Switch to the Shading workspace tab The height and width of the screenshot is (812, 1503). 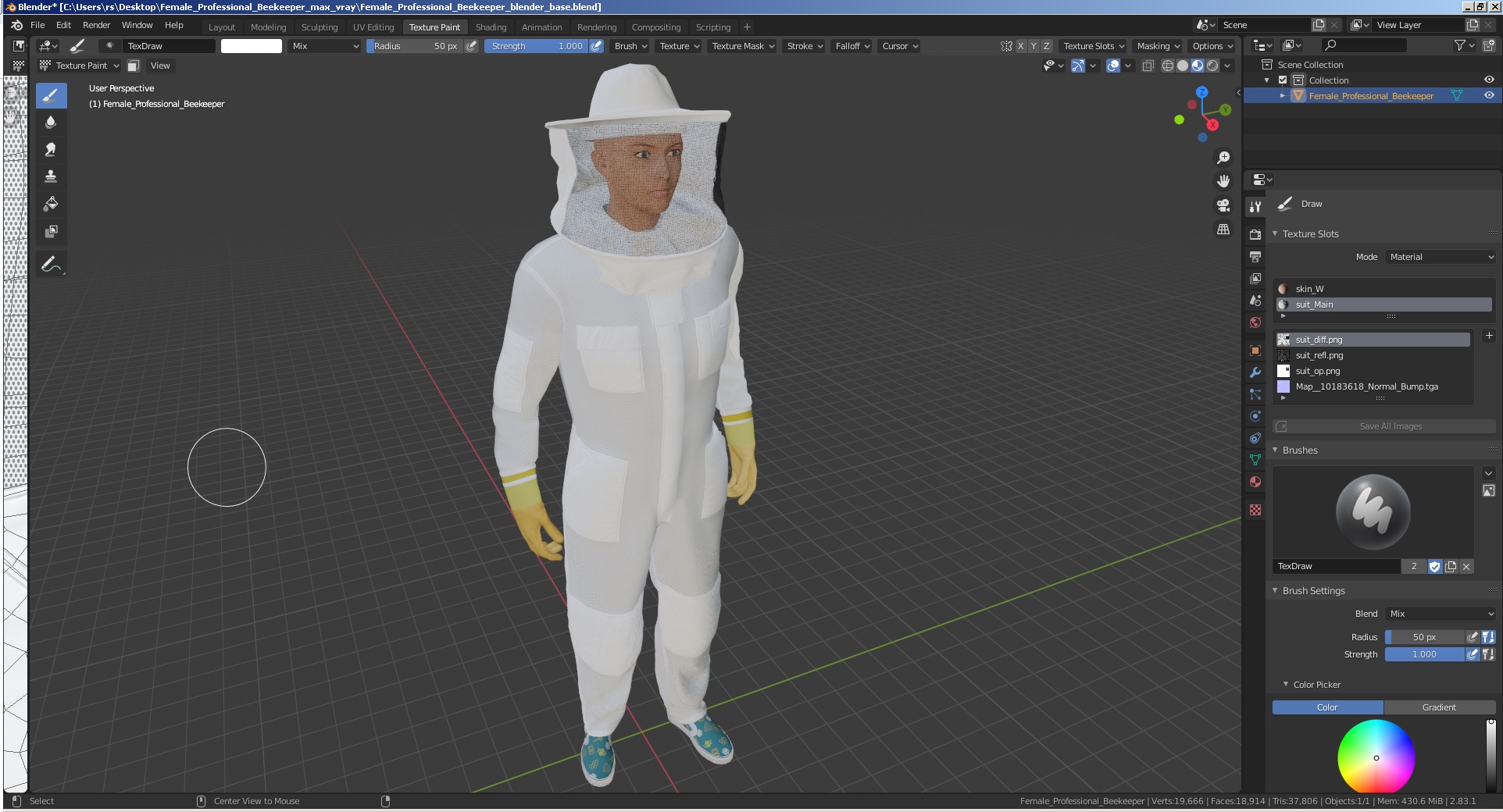click(x=491, y=27)
